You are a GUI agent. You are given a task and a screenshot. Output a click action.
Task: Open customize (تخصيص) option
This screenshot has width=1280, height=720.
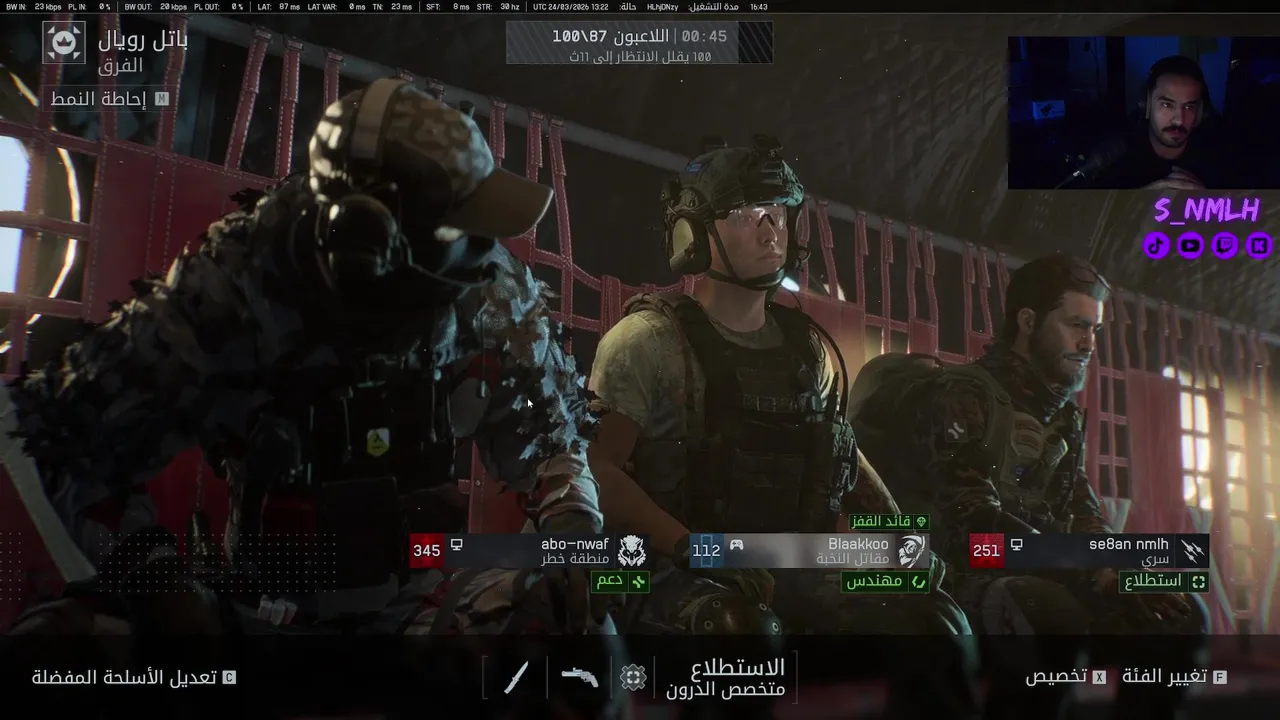click(x=1065, y=676)
